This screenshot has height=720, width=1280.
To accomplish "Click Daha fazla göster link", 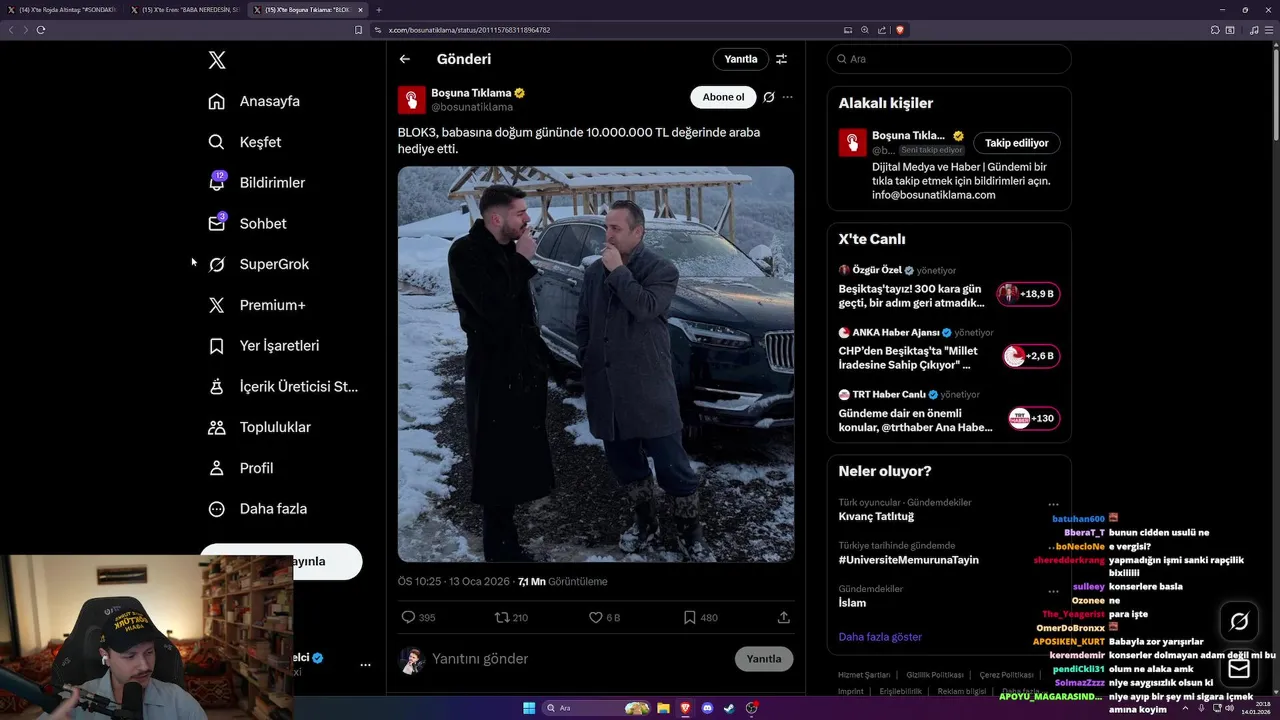I will coord(880,637).
